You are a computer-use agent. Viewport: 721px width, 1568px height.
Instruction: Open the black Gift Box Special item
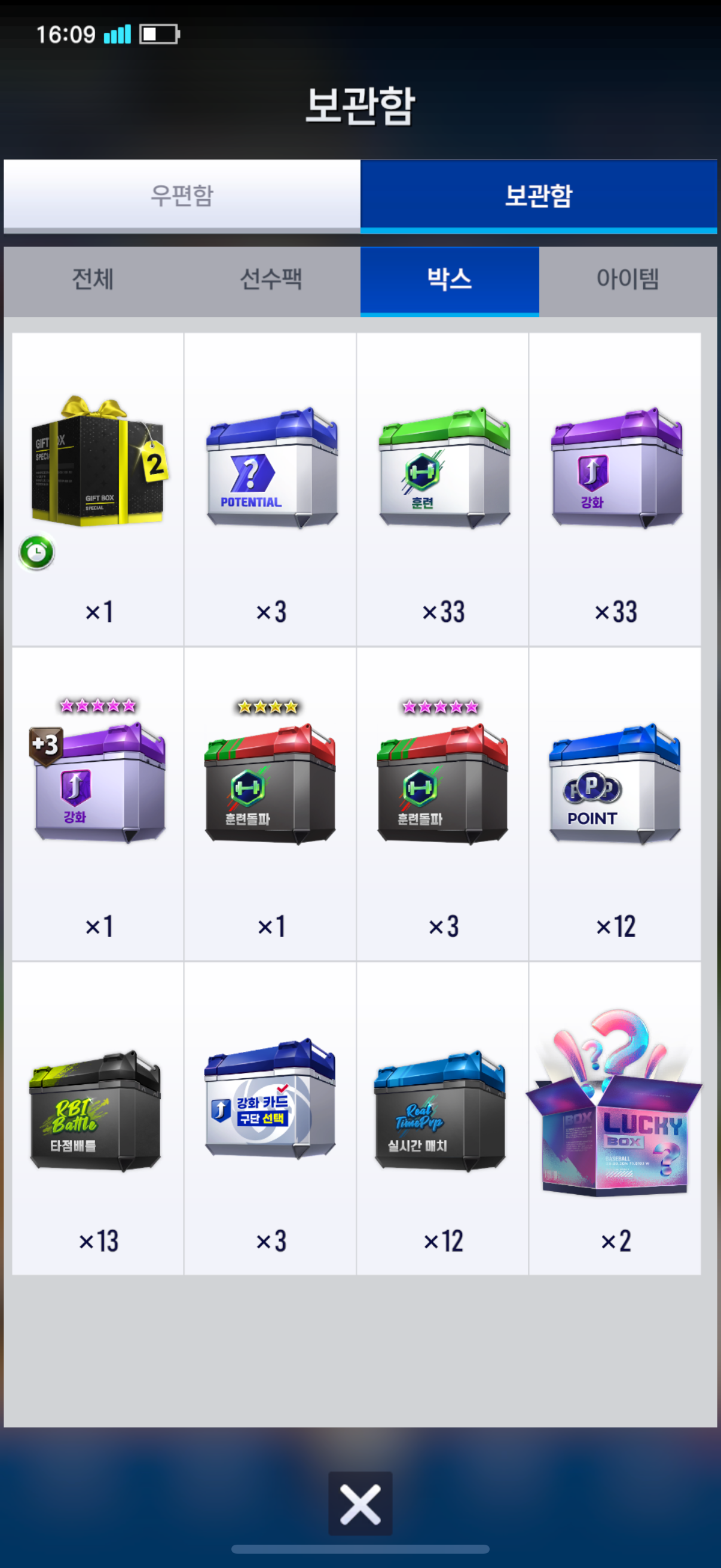[x=97, y=489]
